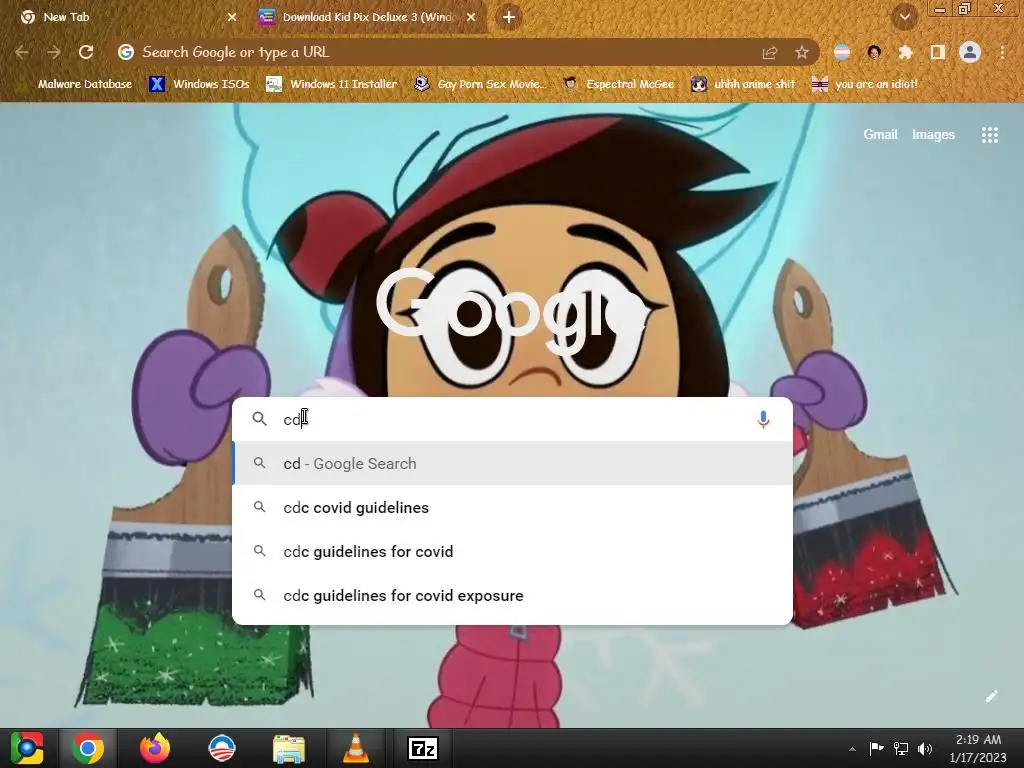
Task: Toggle the side panel icon
Action: point(937,52)
